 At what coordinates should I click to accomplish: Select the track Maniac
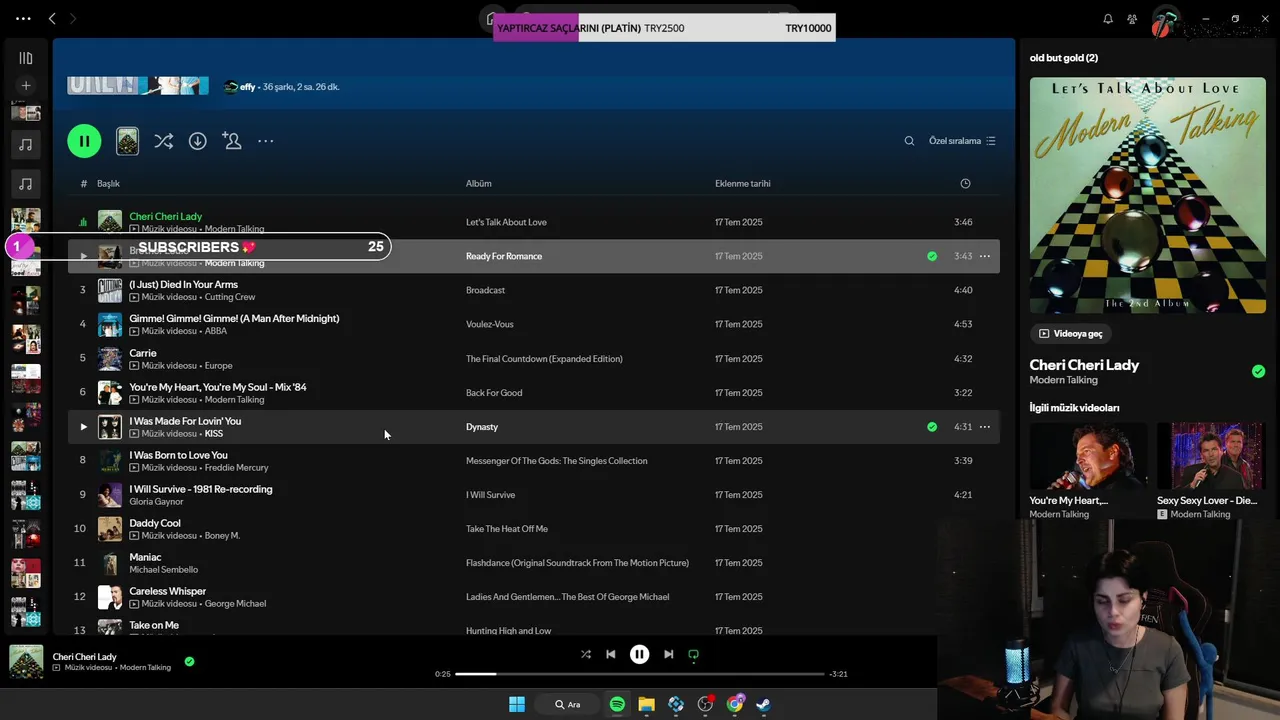click(145, 557)
